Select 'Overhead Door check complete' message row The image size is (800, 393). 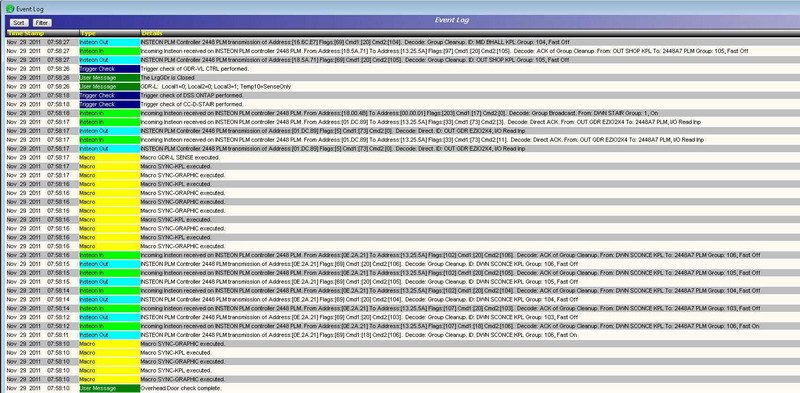pyautogui.click(x=403, y=388)
